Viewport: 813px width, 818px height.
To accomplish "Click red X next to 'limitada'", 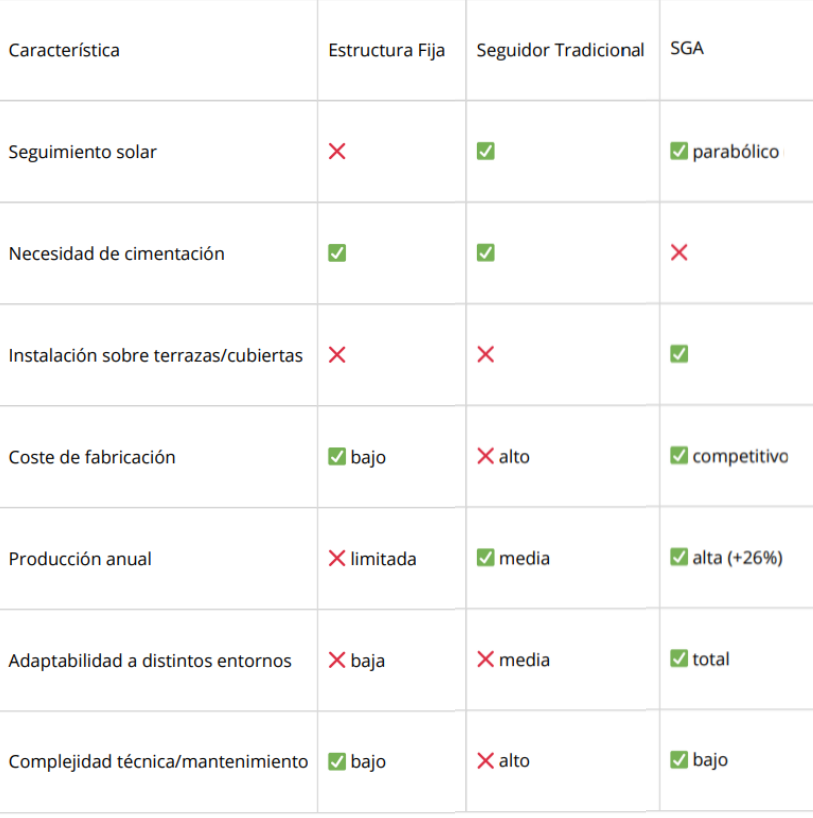I will [337, 558].
